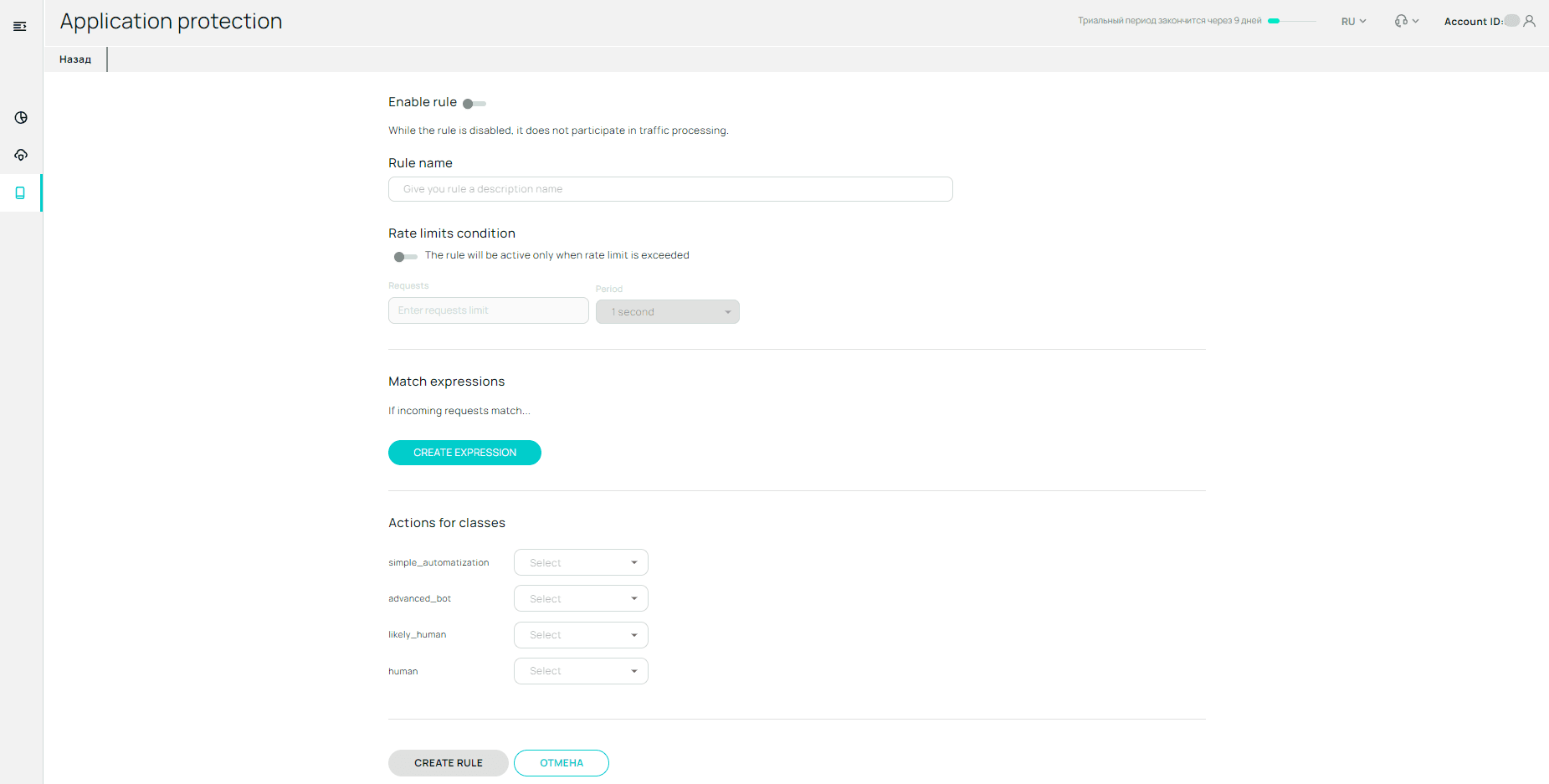
Task: Click the CREATE EXPRESSION button
Action: pyautogui.click(x=464, y=453)
